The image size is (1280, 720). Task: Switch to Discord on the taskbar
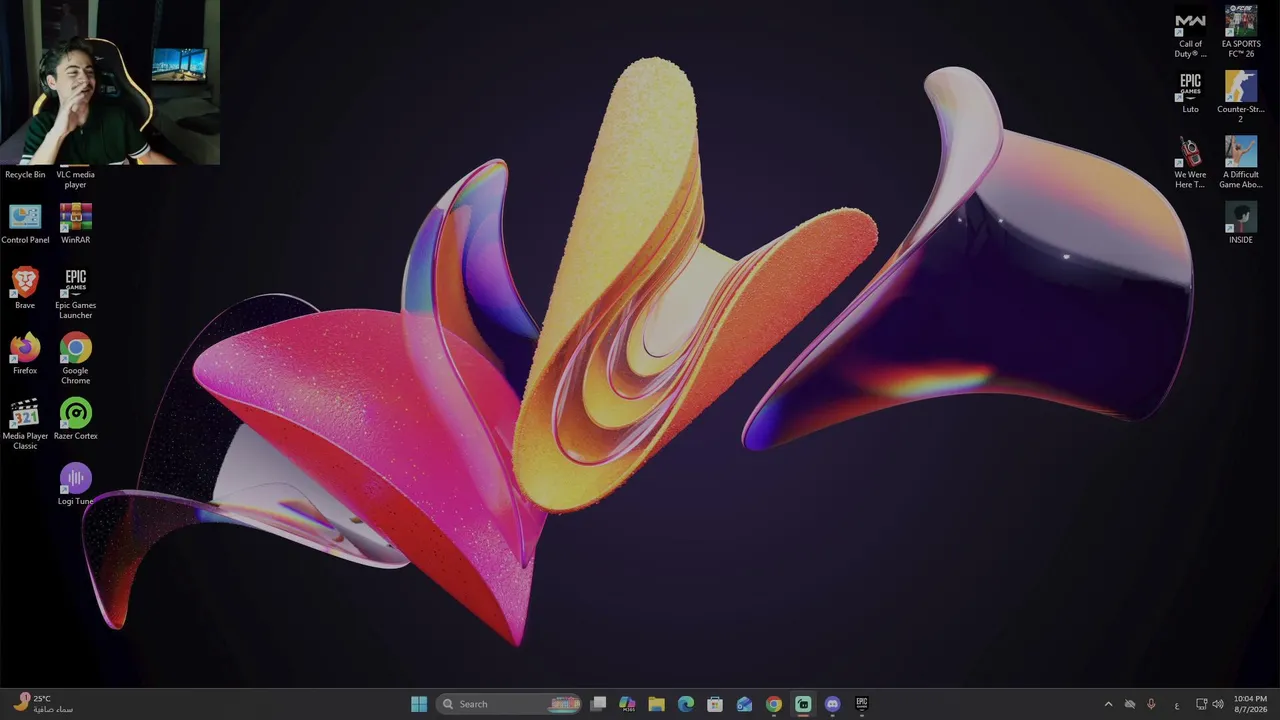(832, 704)
